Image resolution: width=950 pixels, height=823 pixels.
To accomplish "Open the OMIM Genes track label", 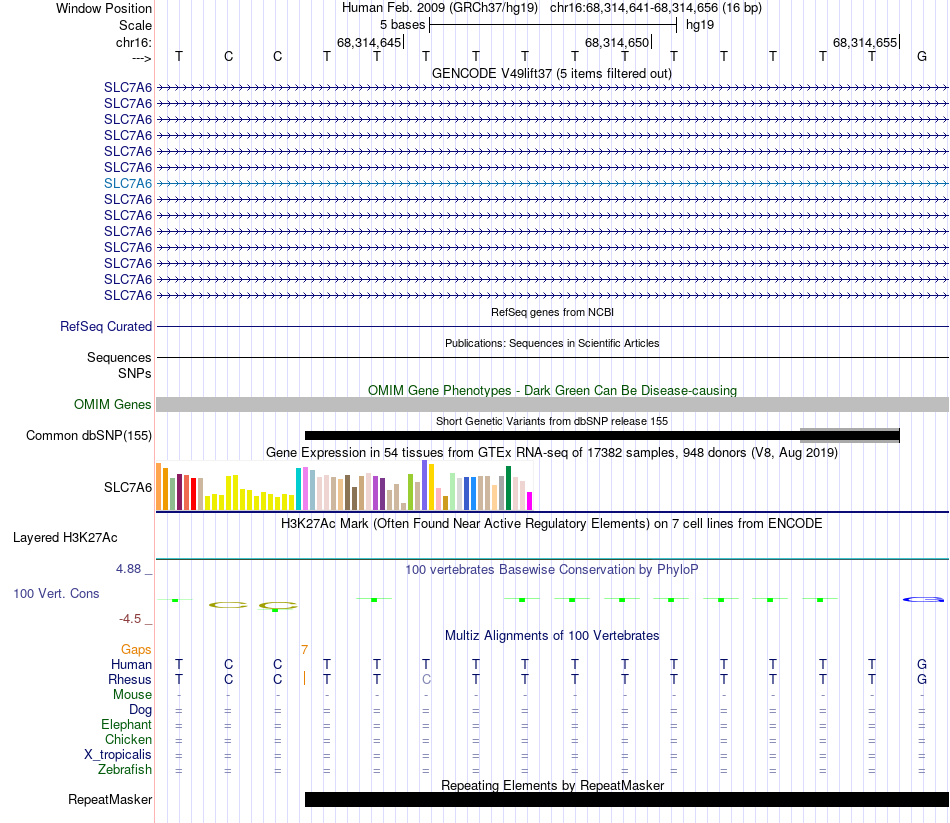I will coord(112,404).
